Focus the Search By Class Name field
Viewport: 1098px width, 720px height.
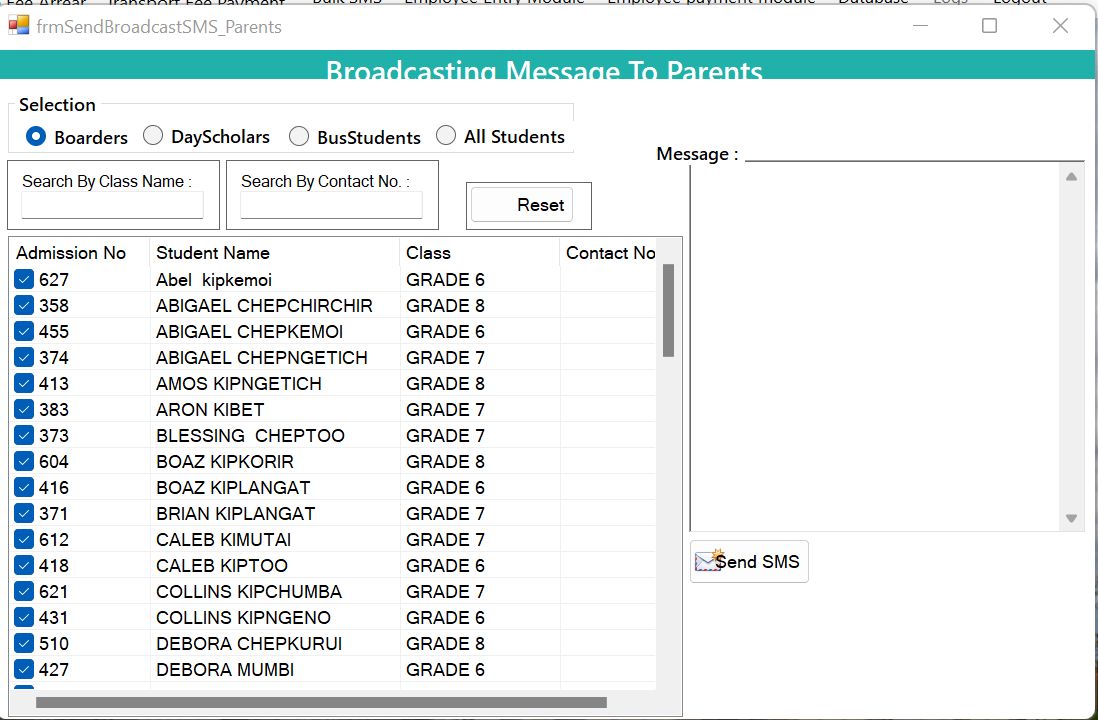tap(112, 205)
